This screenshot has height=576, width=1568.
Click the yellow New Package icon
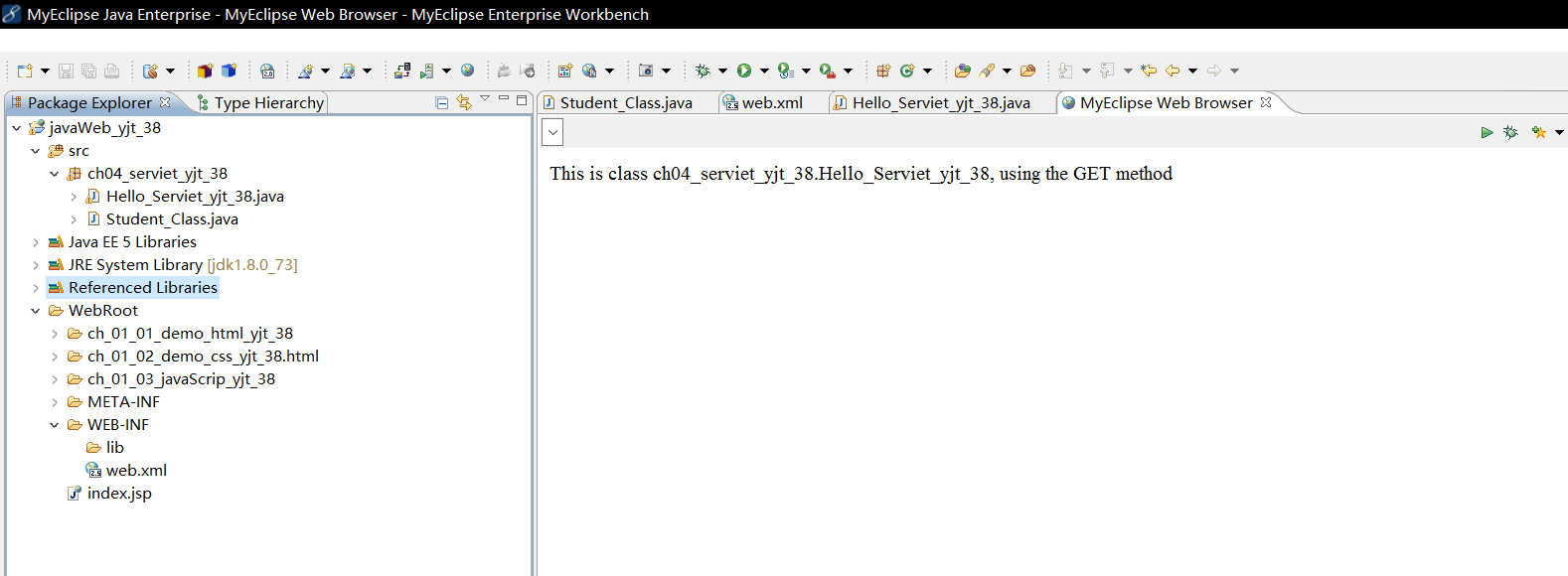point(205,71)
